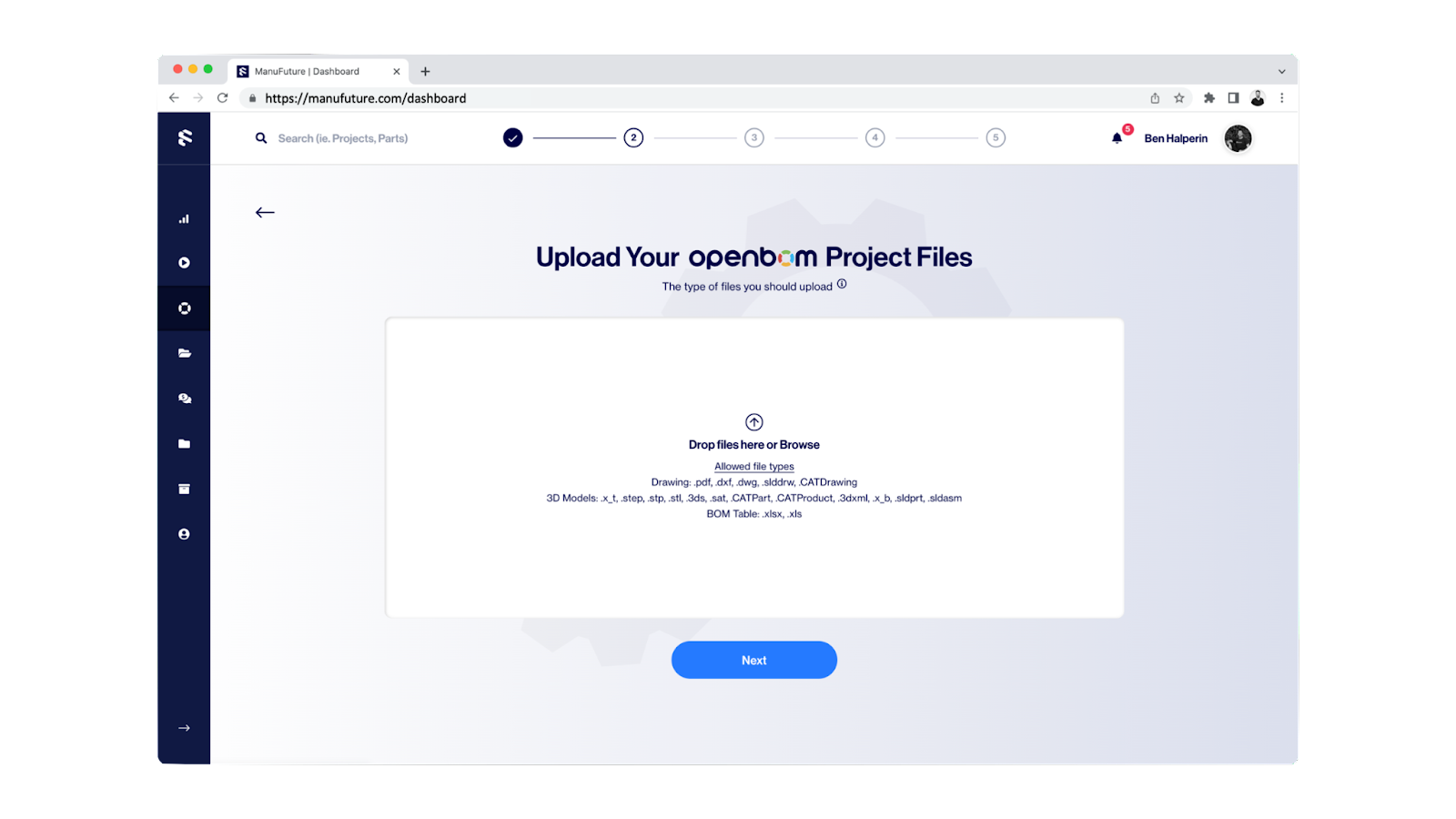Image resolution: width=1456 pixels, height=819 pixels.
Task: Open the Allowed file types link
Action: pyautogui.click(x=754, y=467)
